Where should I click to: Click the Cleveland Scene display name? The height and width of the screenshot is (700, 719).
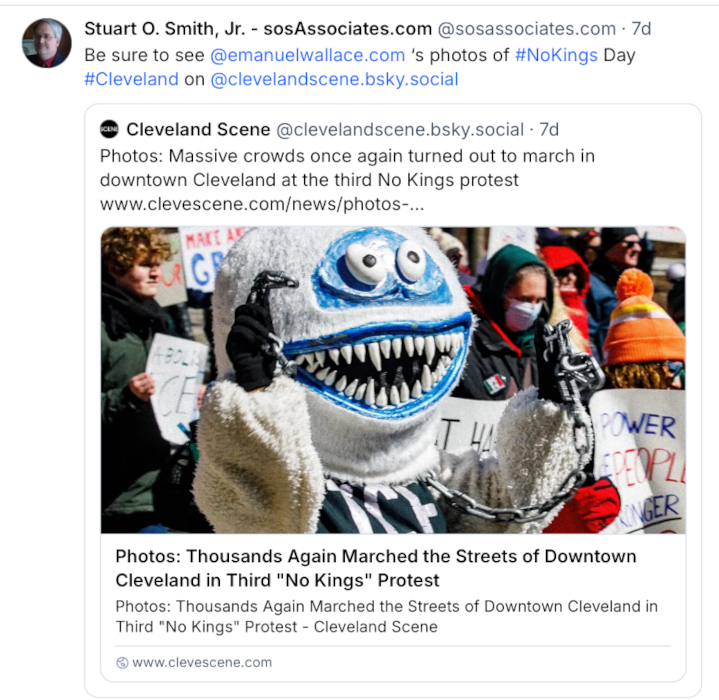[198, 129]
